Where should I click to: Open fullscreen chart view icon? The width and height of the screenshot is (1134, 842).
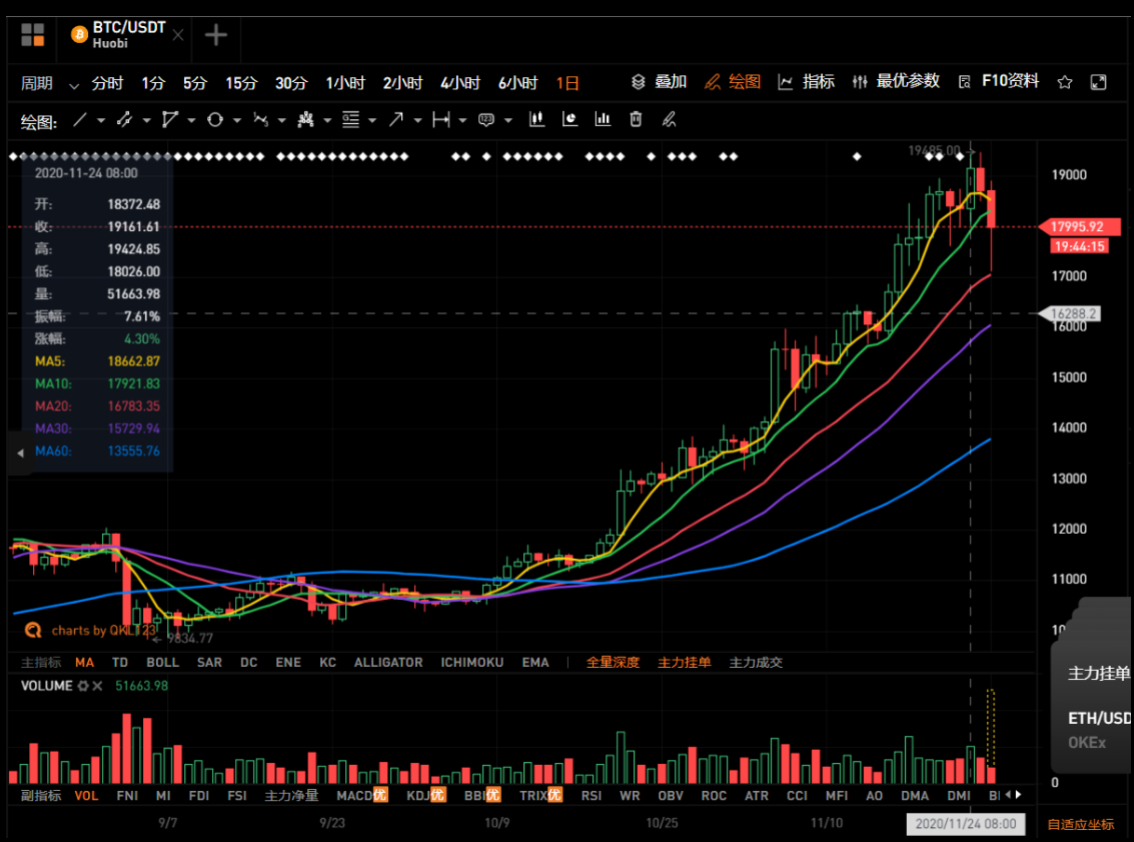[1099, 82]
